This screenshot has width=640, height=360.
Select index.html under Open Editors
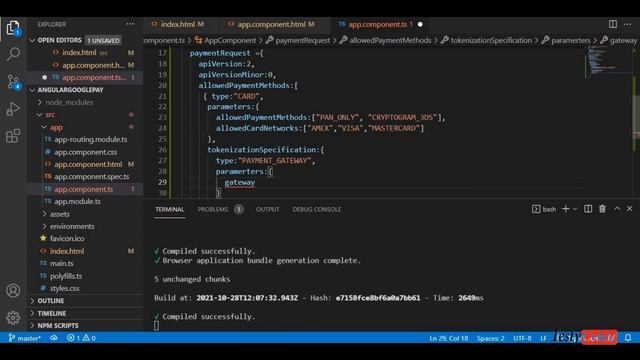pos(79,53)
